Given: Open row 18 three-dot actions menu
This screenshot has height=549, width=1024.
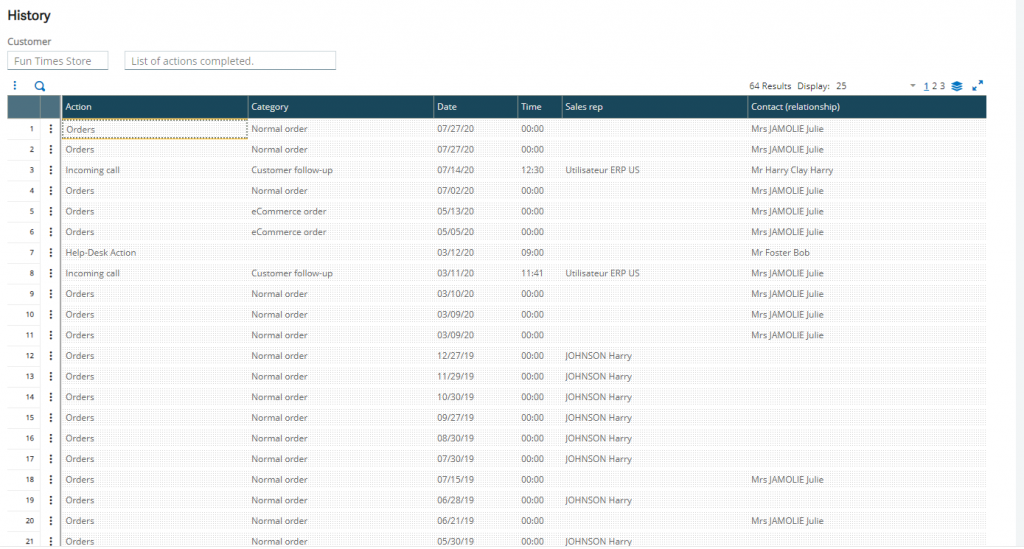Looking at the screenshot, I should pyautogui.click(x=51, y=480).
